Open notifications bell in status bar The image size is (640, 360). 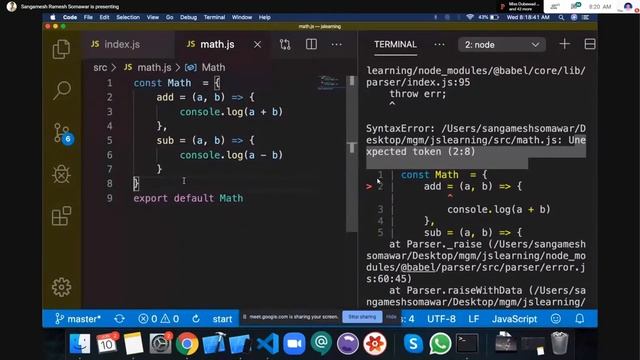(580, 319)
